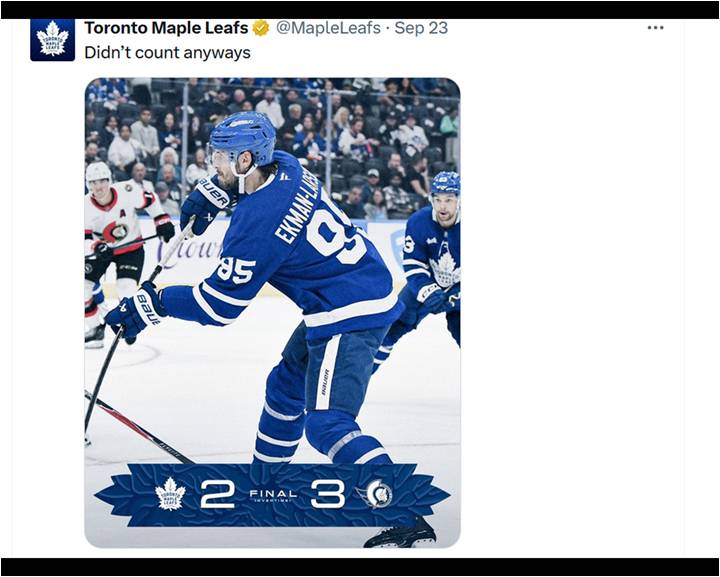Open the Maple Leafs profile avatar
This screenshot has height=577, width=720.
(x=52, y=39)
